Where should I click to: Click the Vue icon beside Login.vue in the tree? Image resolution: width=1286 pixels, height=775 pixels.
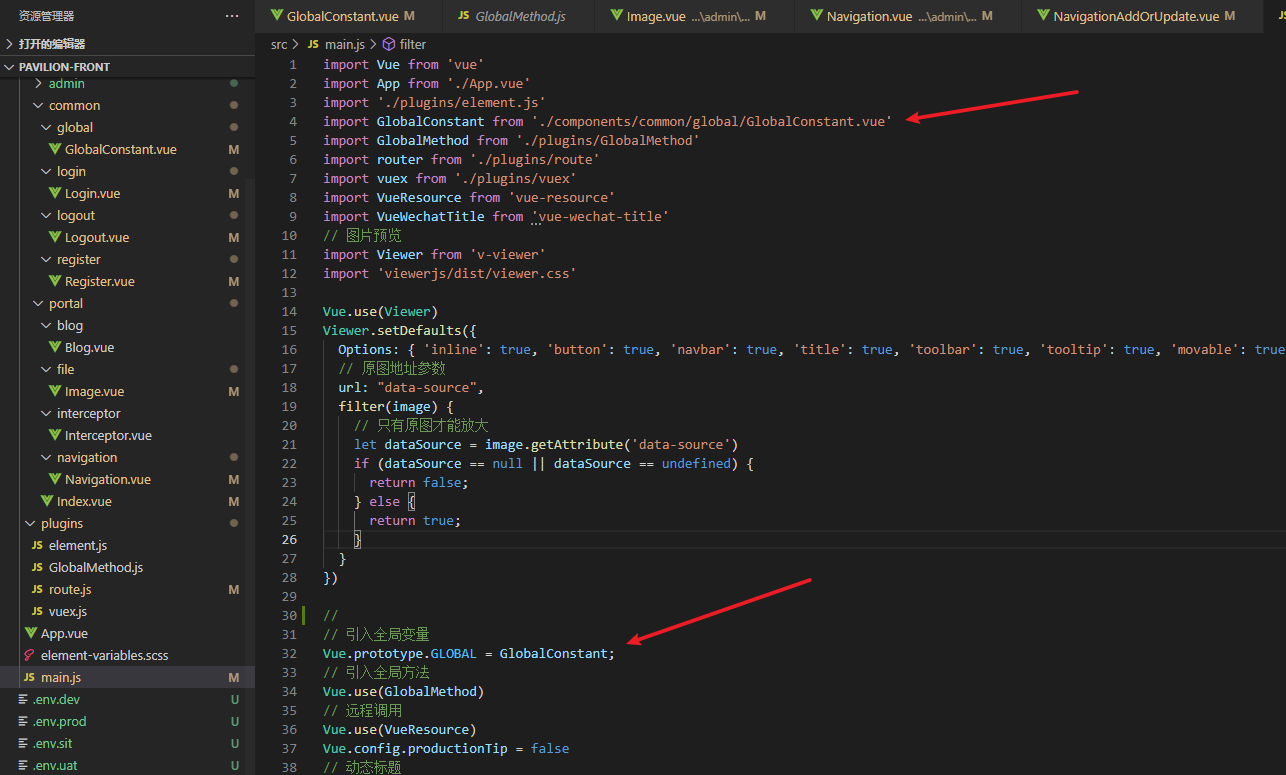[55, 193]
